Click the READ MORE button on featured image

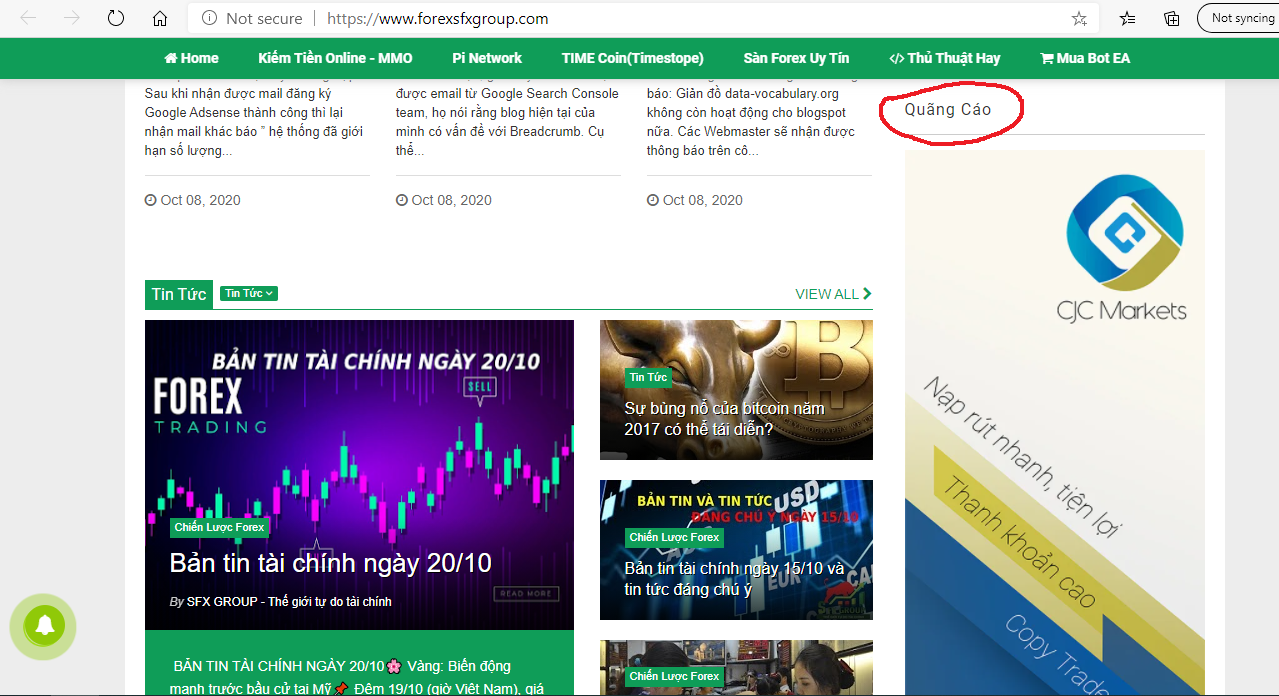[x=525, y=594]
